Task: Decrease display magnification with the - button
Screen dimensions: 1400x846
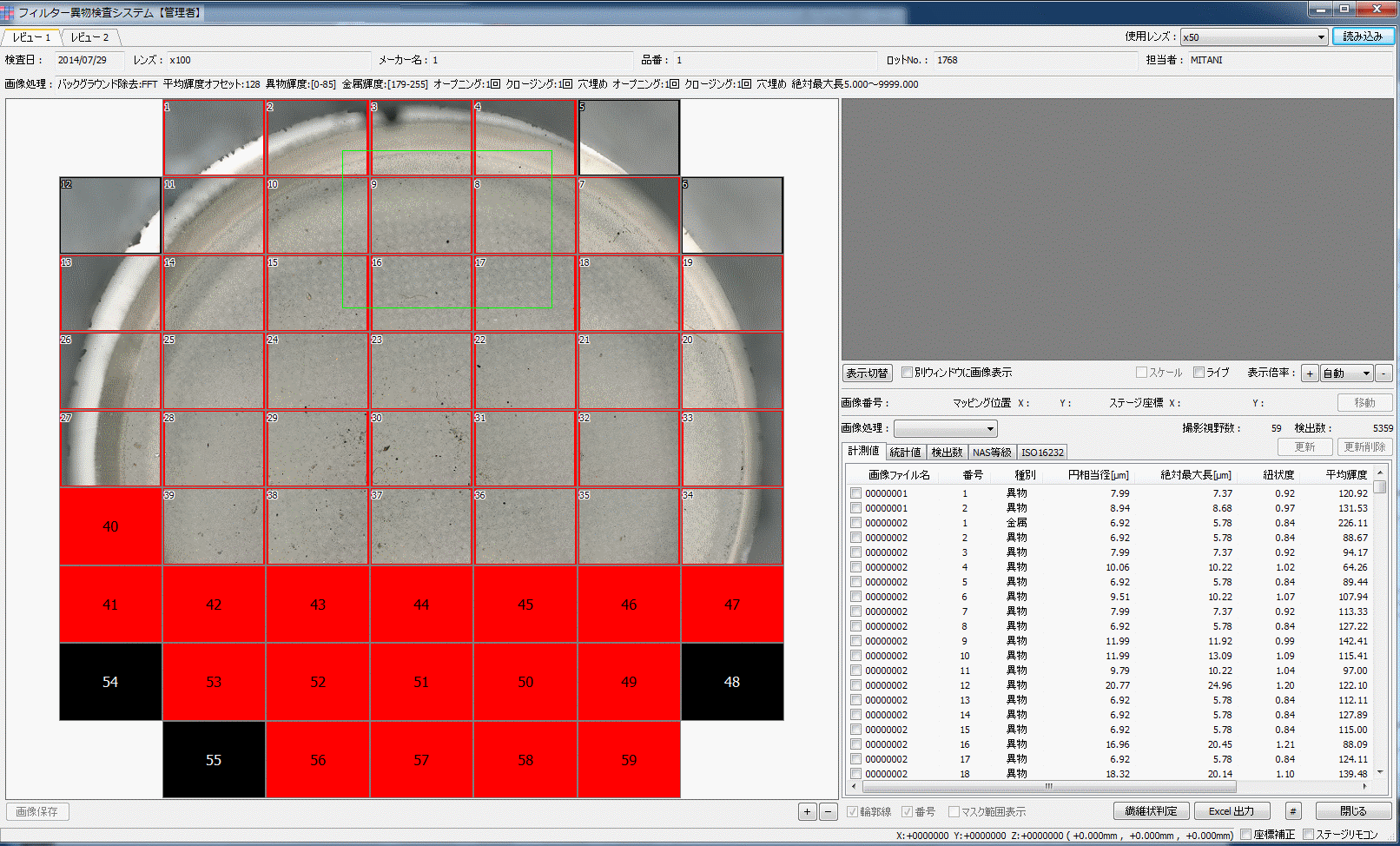Action: [1383, 373]
